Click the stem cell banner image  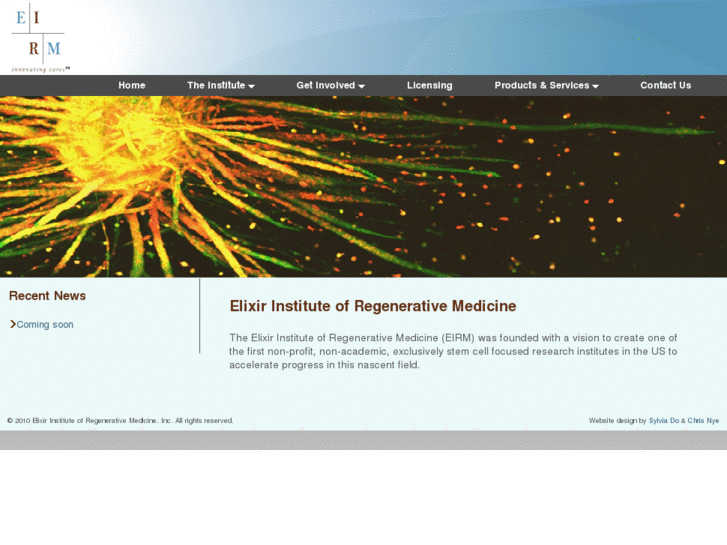point(364,186)
